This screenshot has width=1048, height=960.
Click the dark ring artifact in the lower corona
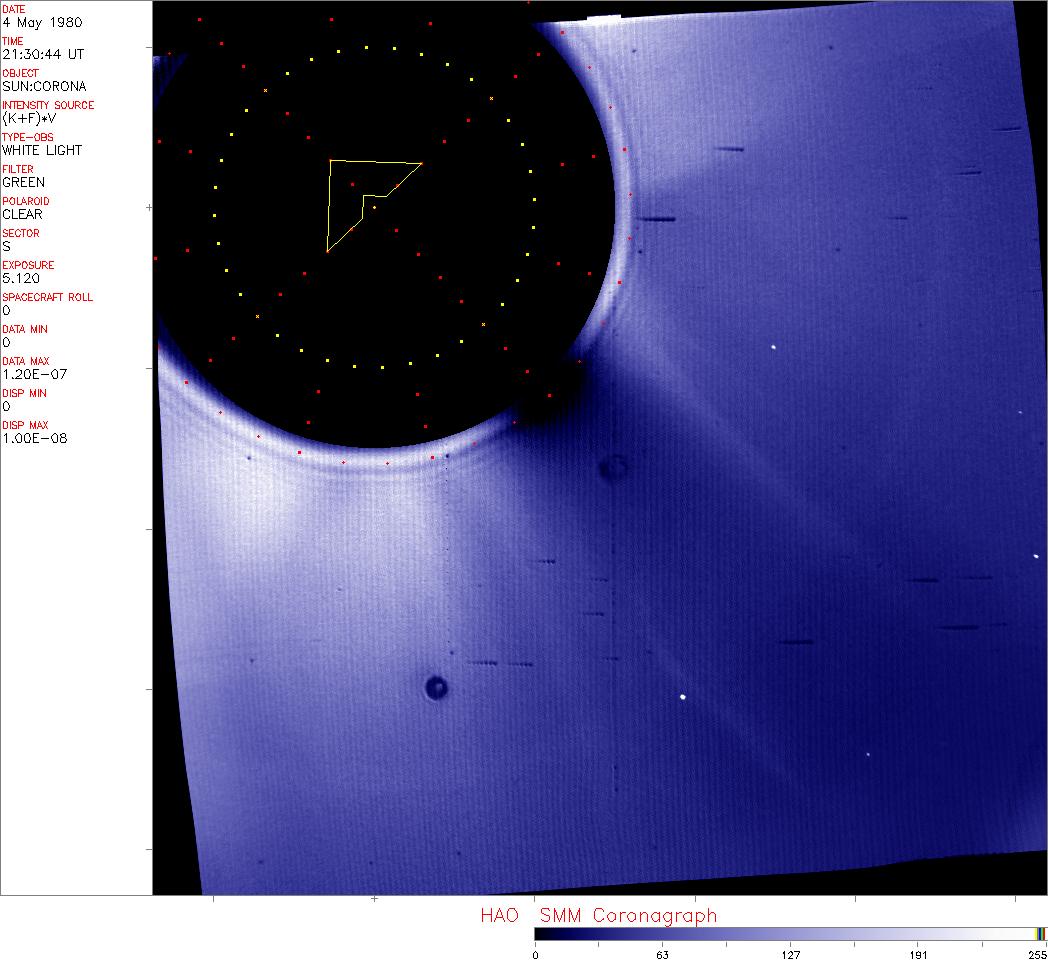(x=436, y=687)
